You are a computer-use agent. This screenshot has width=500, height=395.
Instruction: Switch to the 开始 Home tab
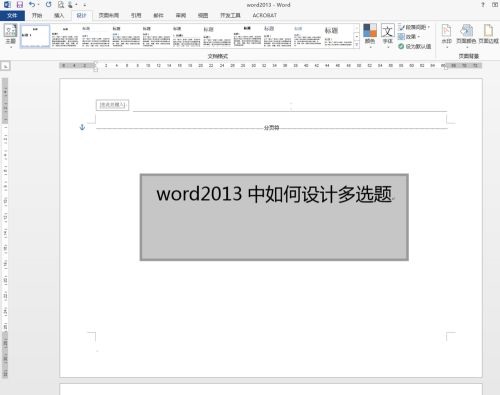click(37, 15)
